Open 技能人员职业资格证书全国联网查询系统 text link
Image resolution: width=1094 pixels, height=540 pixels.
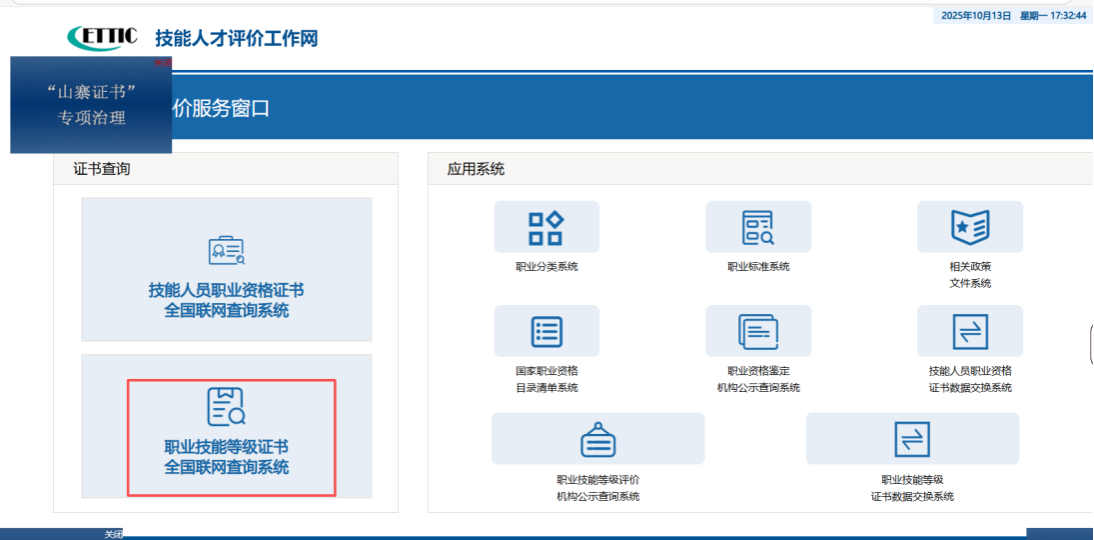point(226,300)
